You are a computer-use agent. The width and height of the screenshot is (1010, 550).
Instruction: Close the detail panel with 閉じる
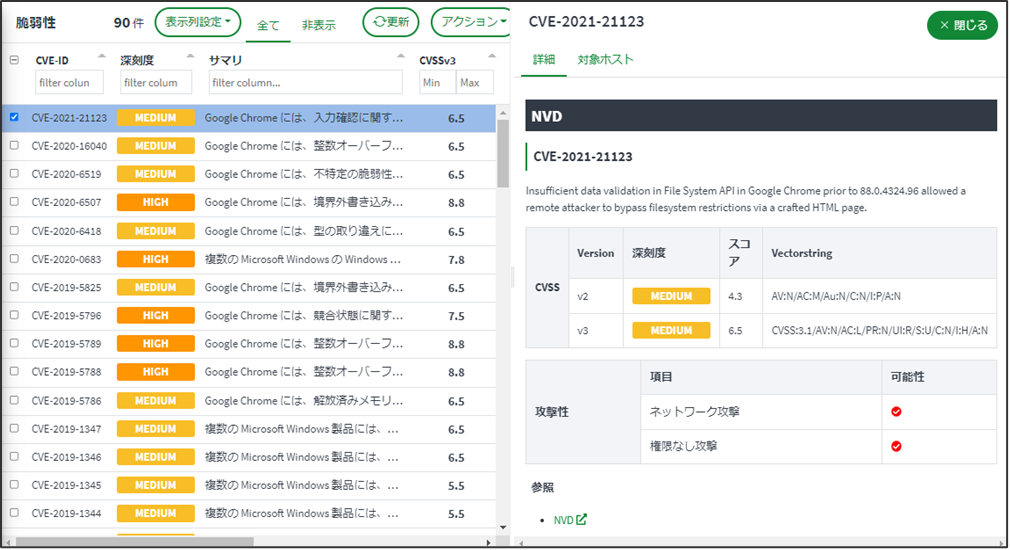click(962, 25)
